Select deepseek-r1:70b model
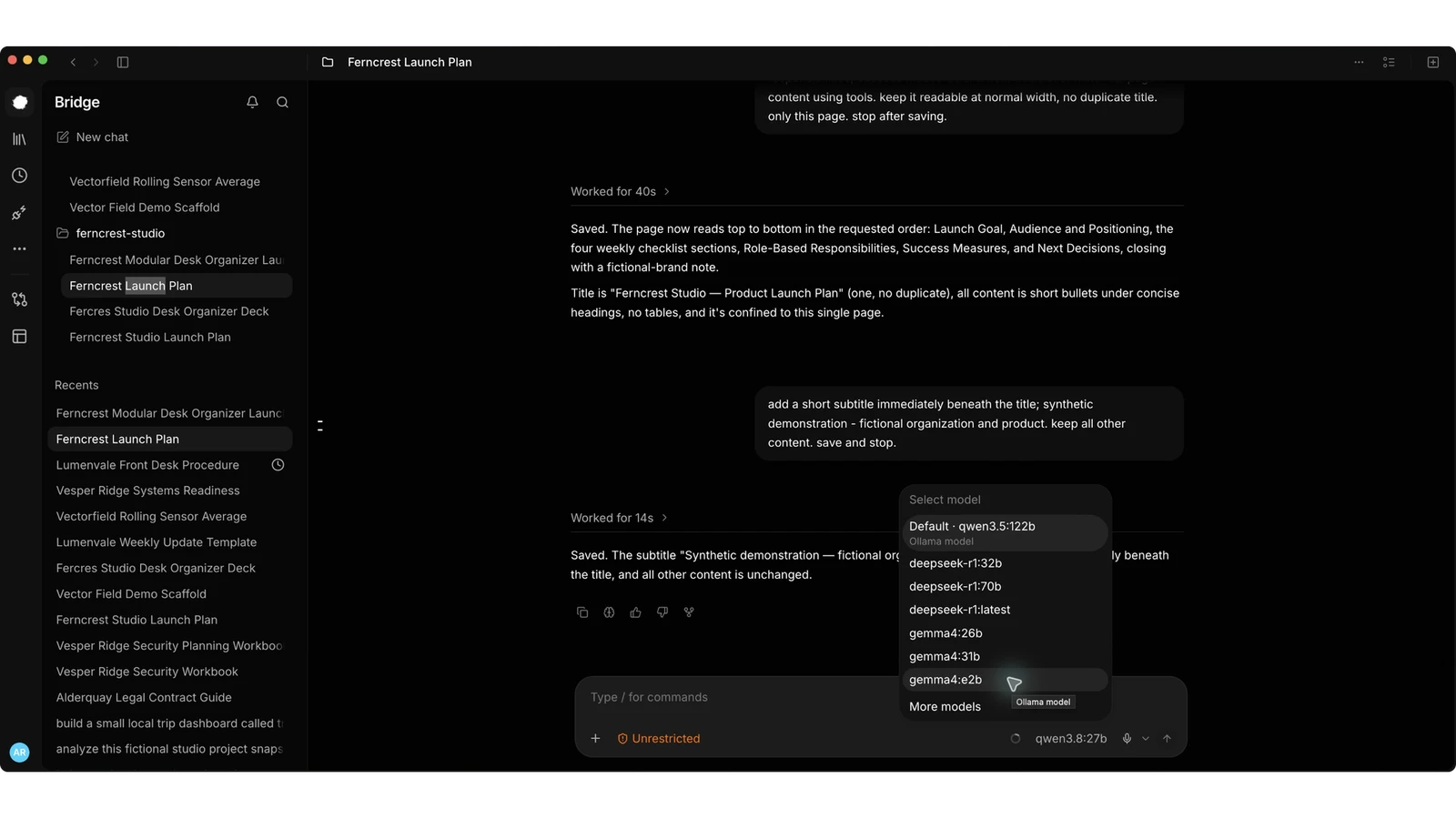This screenshot has width=1456, height=819. click(1005, 586)
